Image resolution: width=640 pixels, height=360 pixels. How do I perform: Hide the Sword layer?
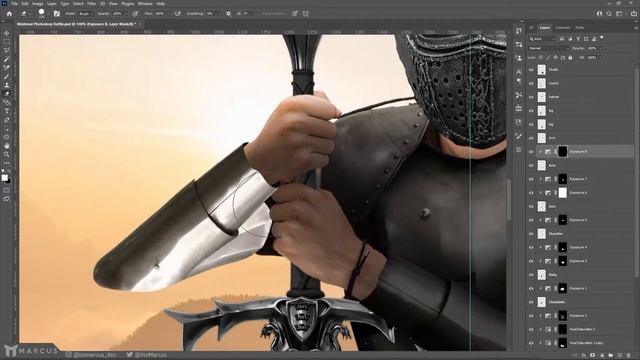531,83
